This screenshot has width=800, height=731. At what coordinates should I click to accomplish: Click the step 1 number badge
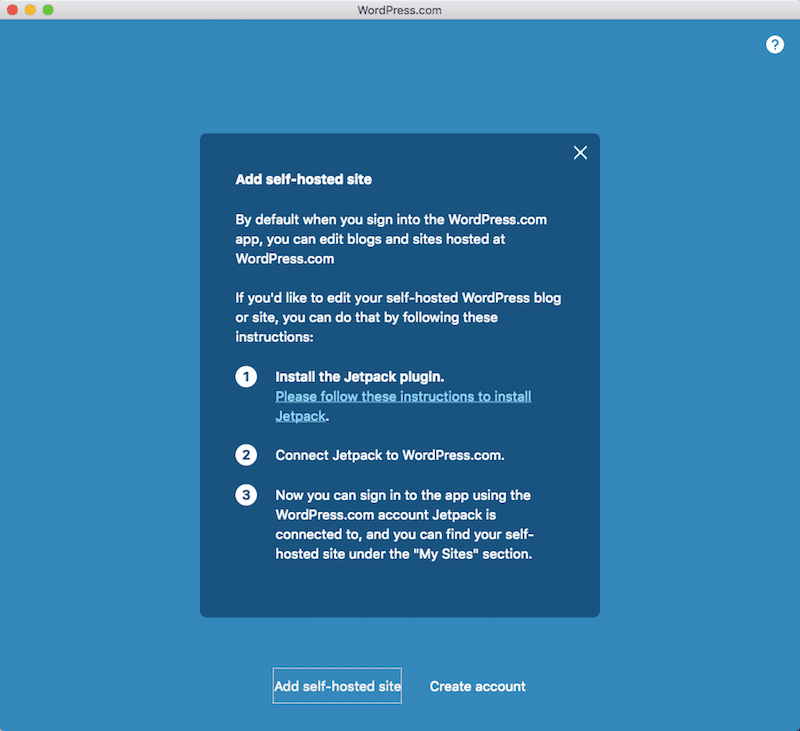click(246, 376)
